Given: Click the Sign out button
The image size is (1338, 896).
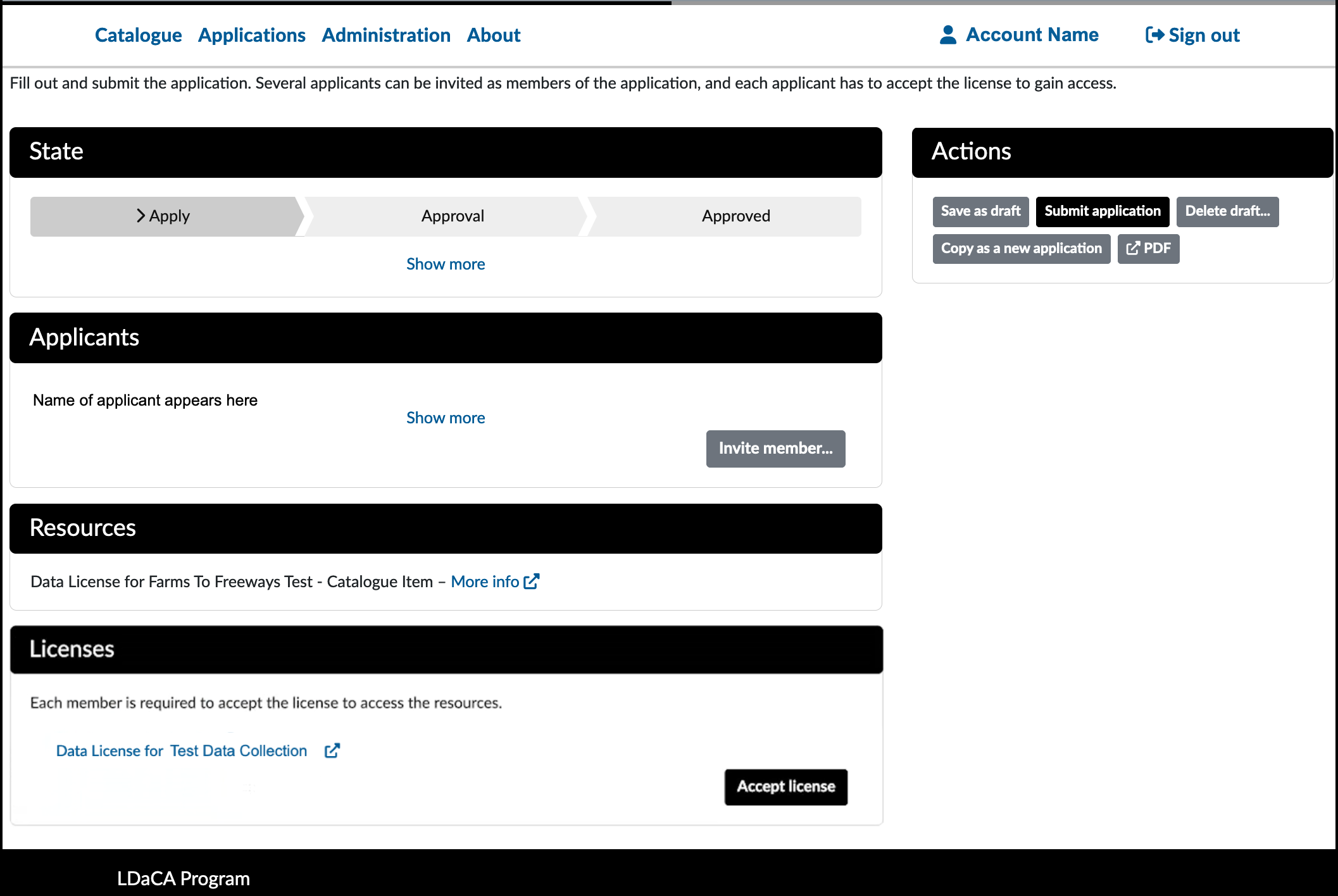Looking at the screenshot, I should point(1192,35).
